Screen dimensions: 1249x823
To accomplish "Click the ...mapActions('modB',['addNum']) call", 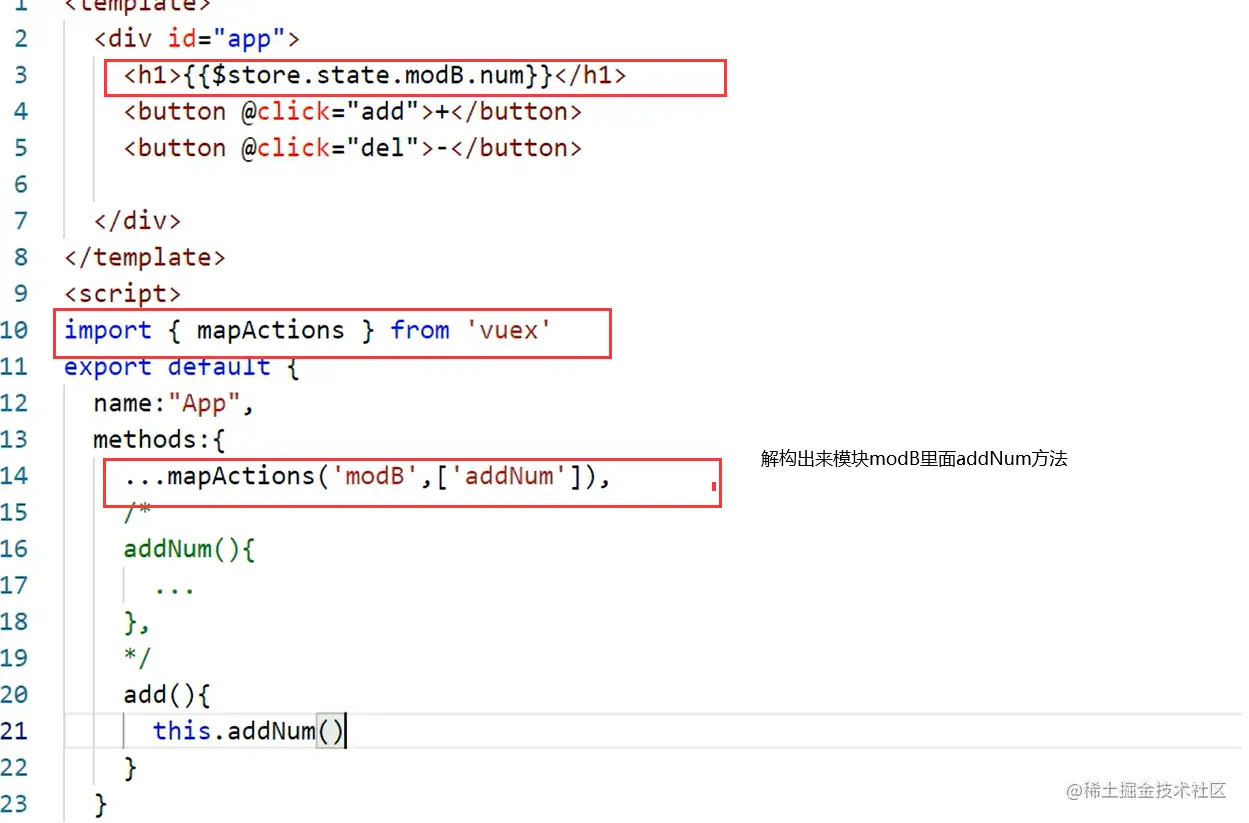I will [367, 476].
